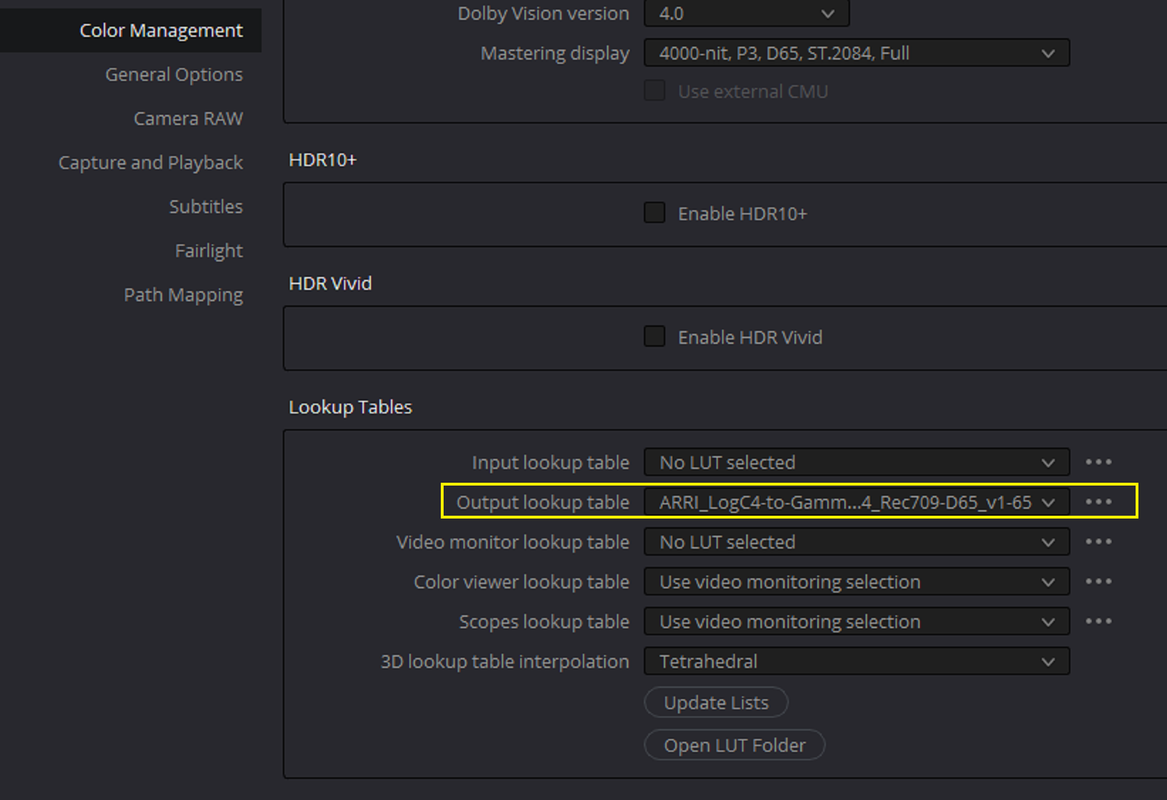The image size is (1167, 800).
Task: Click the HDR10+ section heading
Action: (x=322, y=160)
